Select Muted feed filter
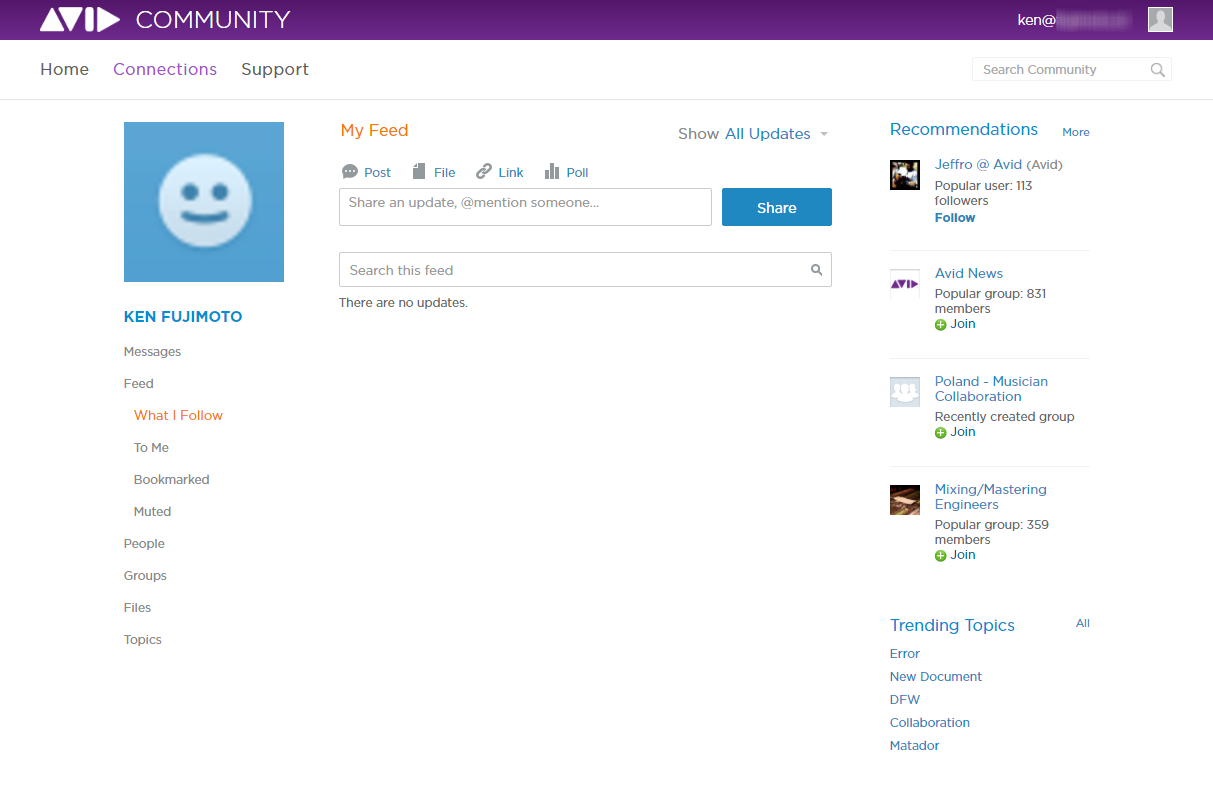 click(152, 512)
